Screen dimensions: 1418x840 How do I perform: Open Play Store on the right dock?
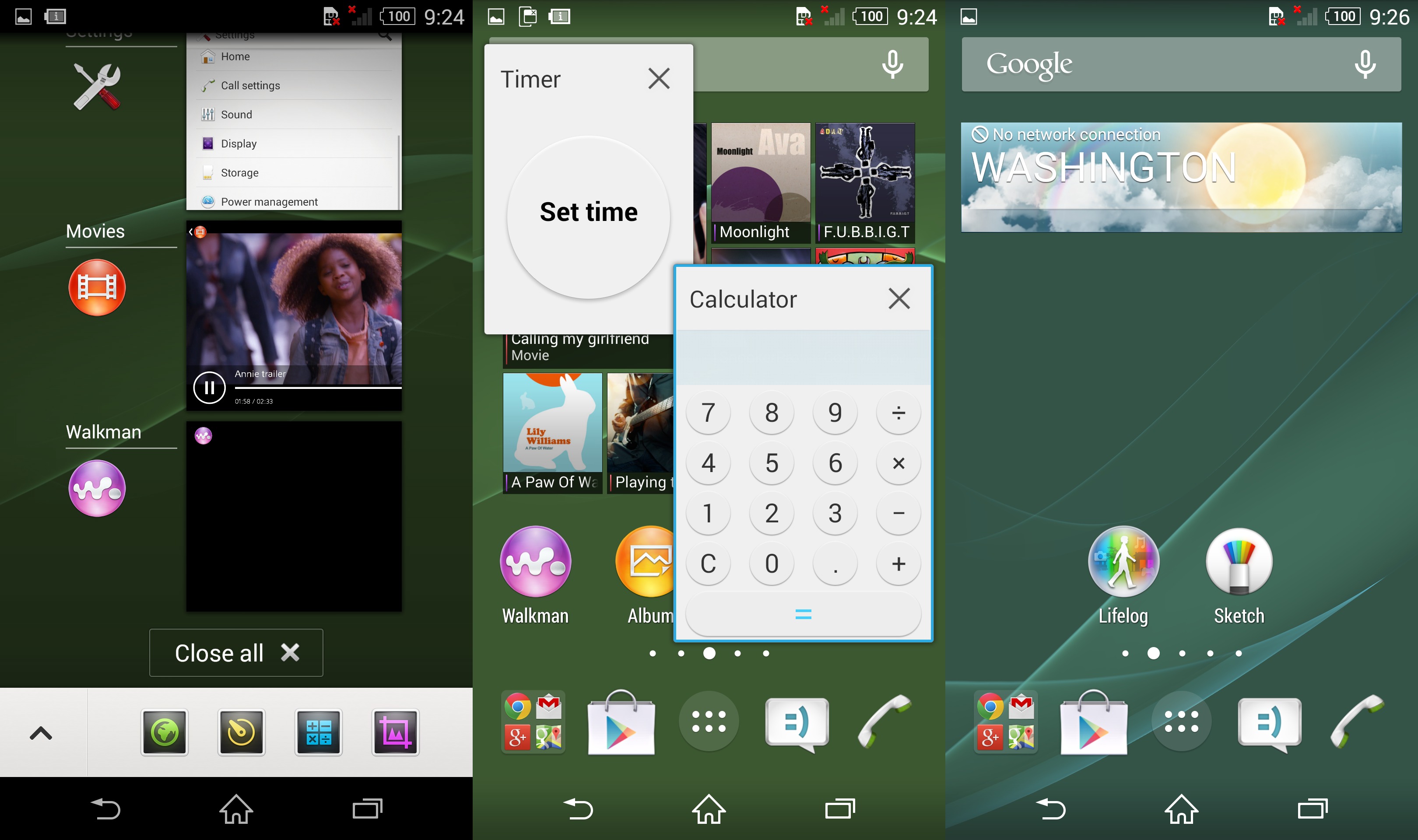point(1094,722)
